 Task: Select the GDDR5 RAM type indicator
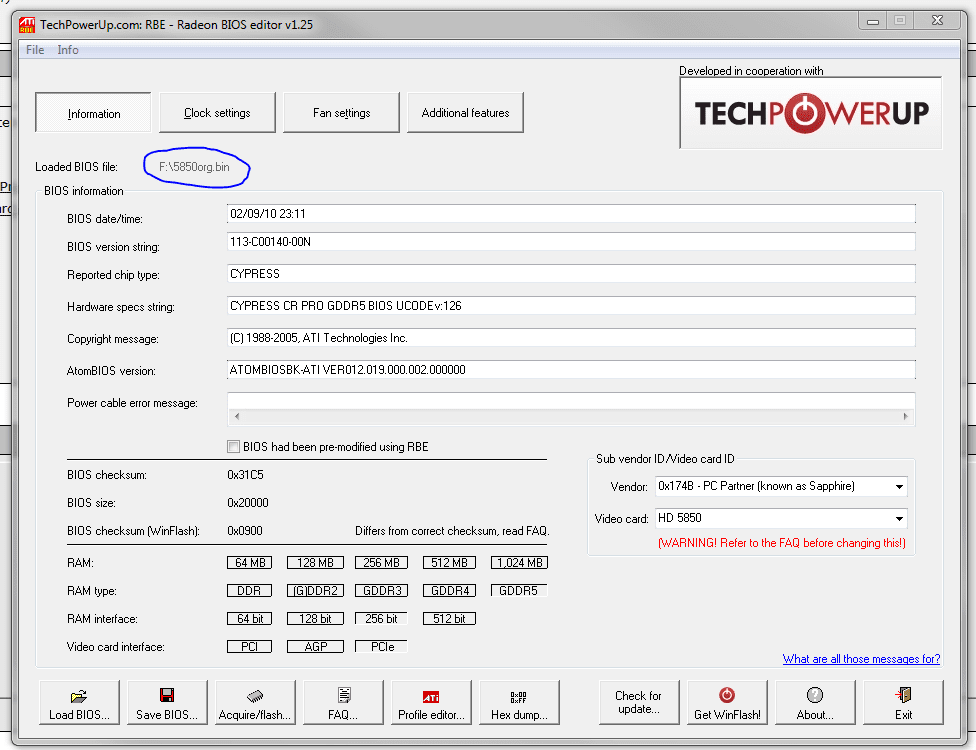pos(519,591)
